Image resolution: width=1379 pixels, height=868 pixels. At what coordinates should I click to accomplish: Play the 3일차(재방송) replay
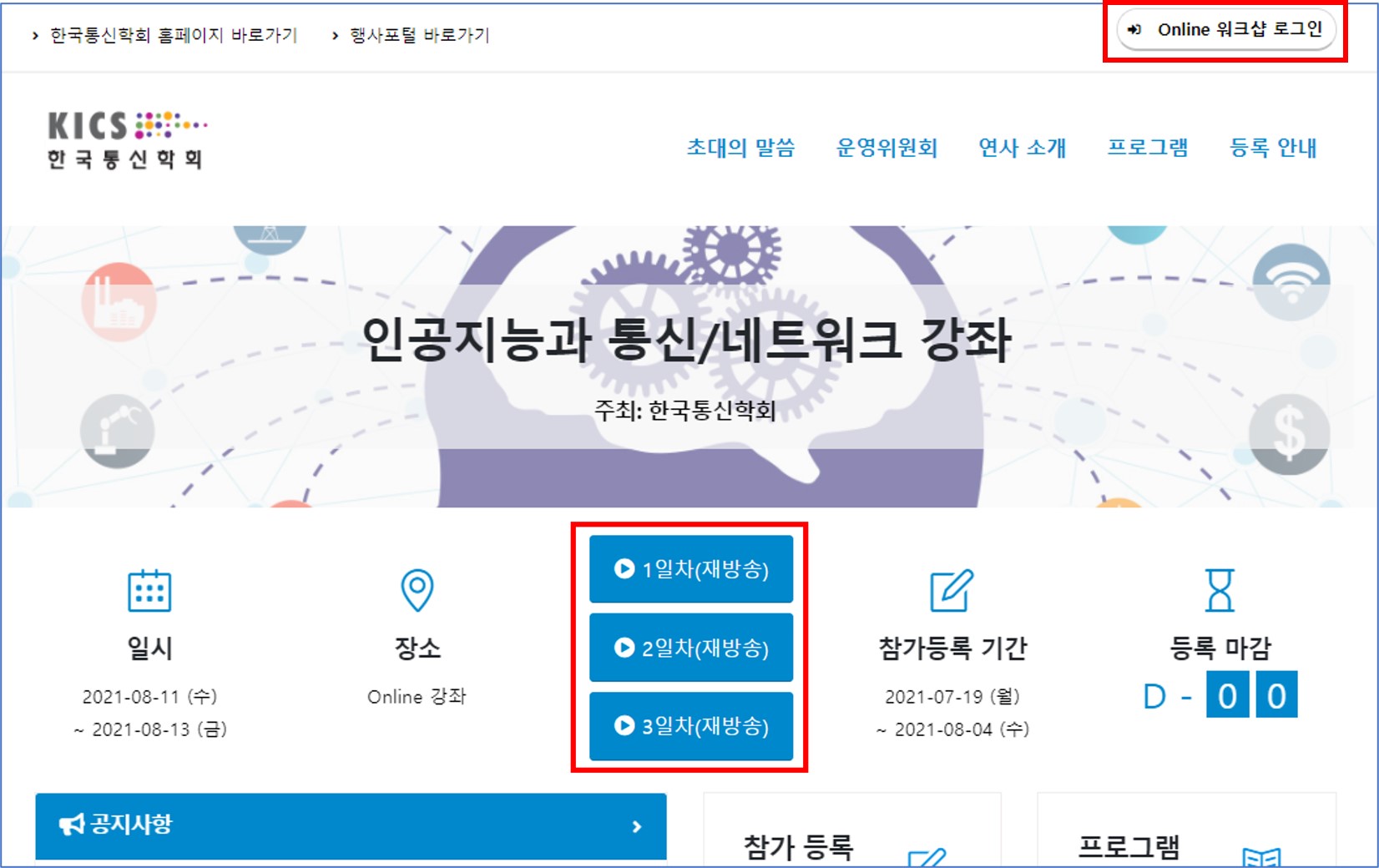click(691, 726)
